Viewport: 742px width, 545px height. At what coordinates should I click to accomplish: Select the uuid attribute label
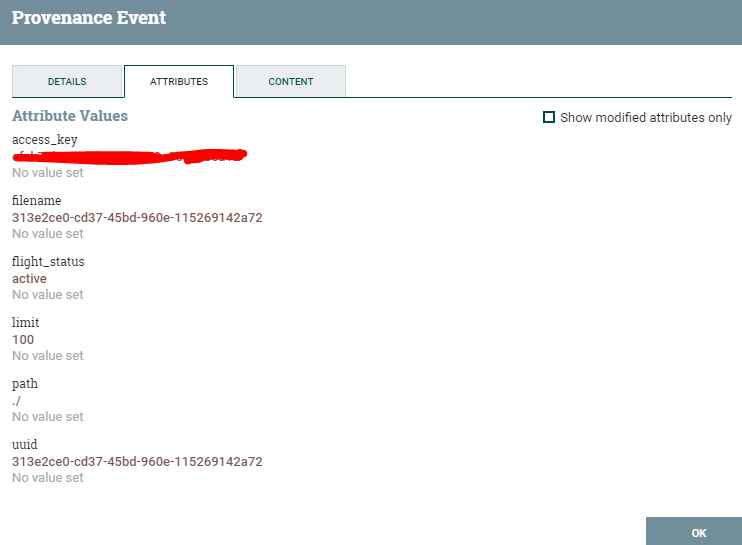(x=25, y=445)
